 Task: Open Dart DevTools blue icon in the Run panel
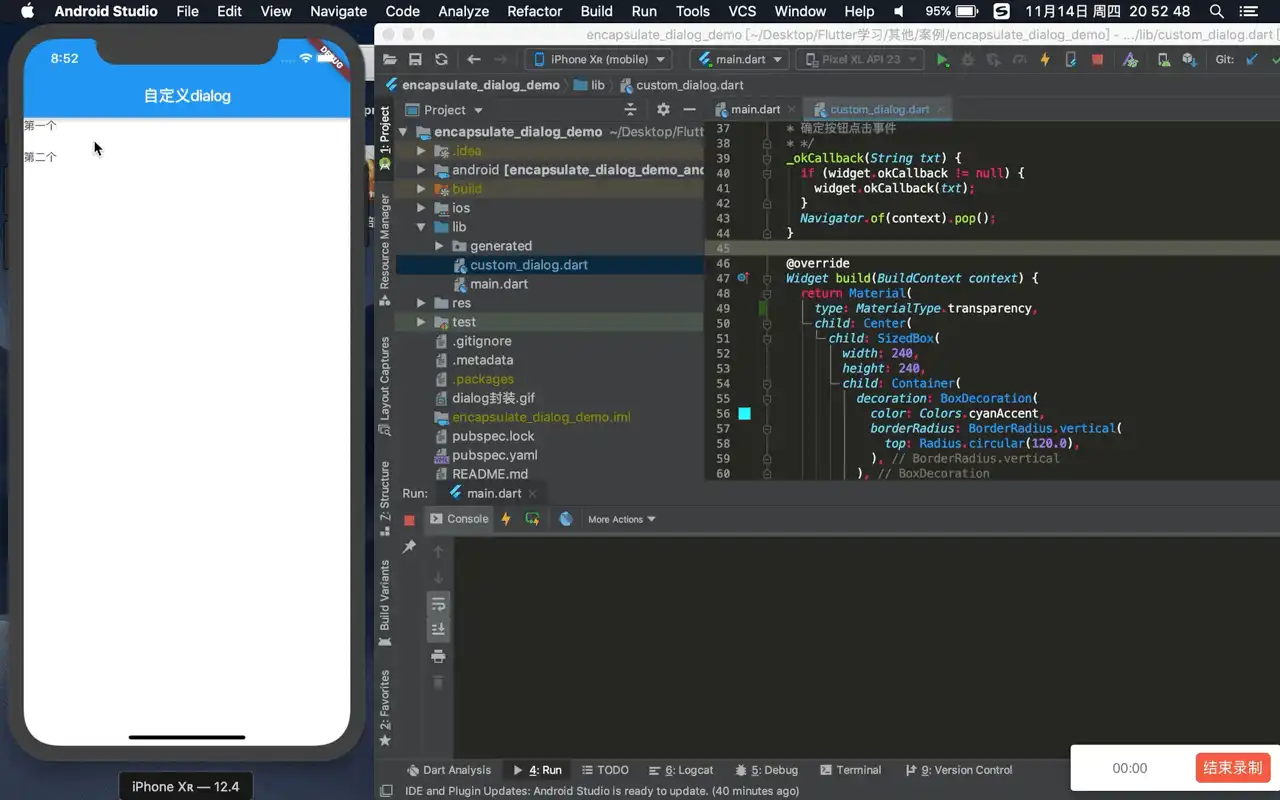tap(566, 519)
